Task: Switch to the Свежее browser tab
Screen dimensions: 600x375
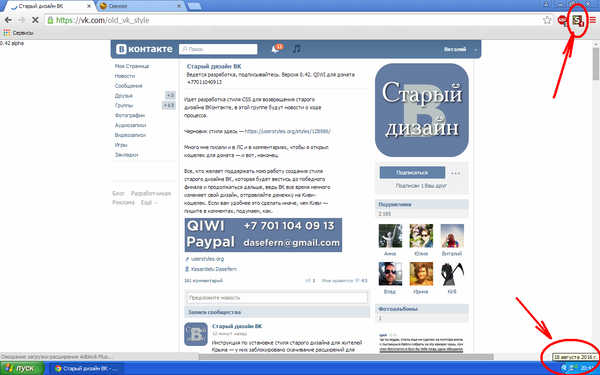Action: pos(141,6)
